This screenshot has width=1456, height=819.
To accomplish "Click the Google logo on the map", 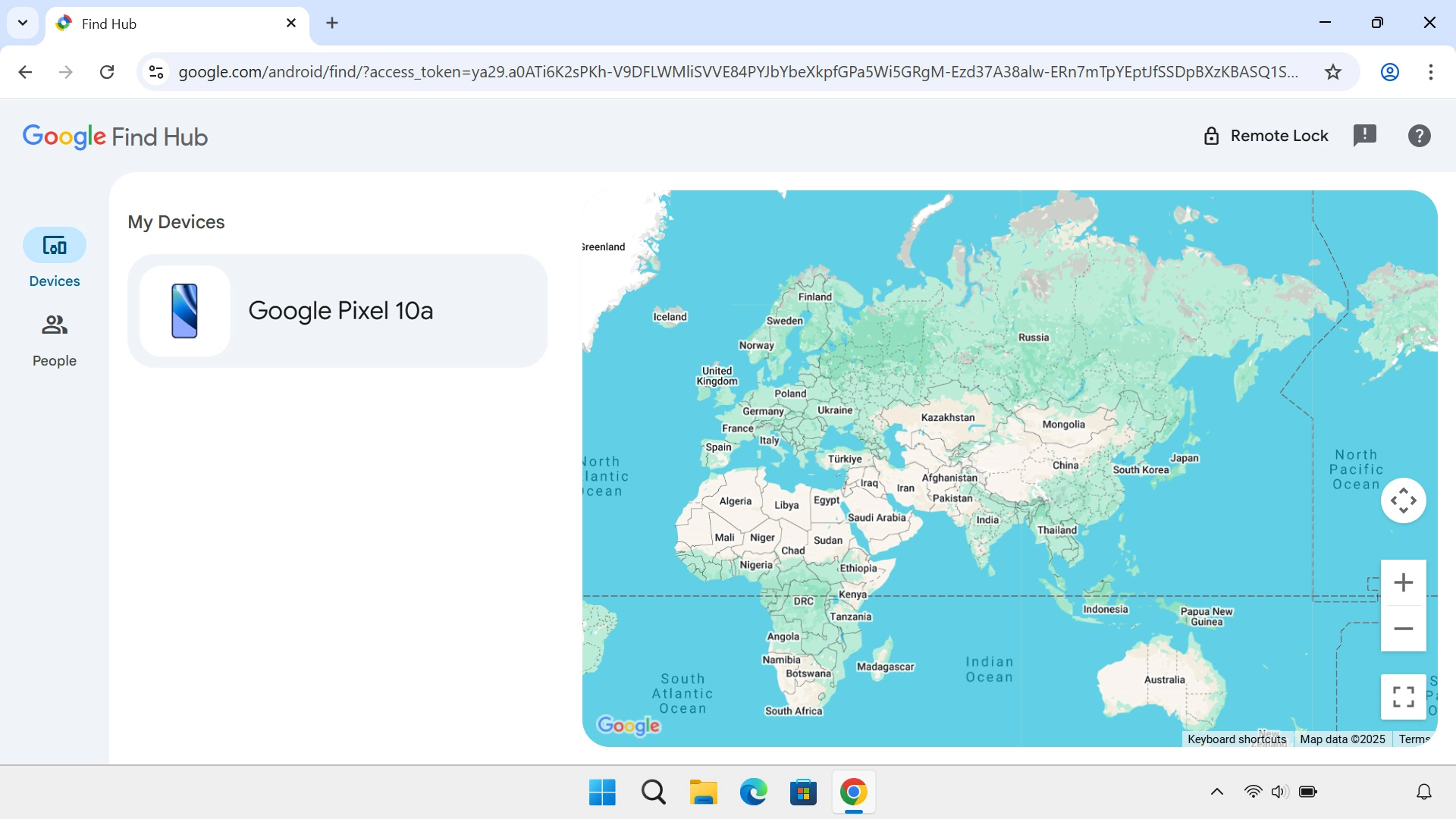I will tap(628, 726).
